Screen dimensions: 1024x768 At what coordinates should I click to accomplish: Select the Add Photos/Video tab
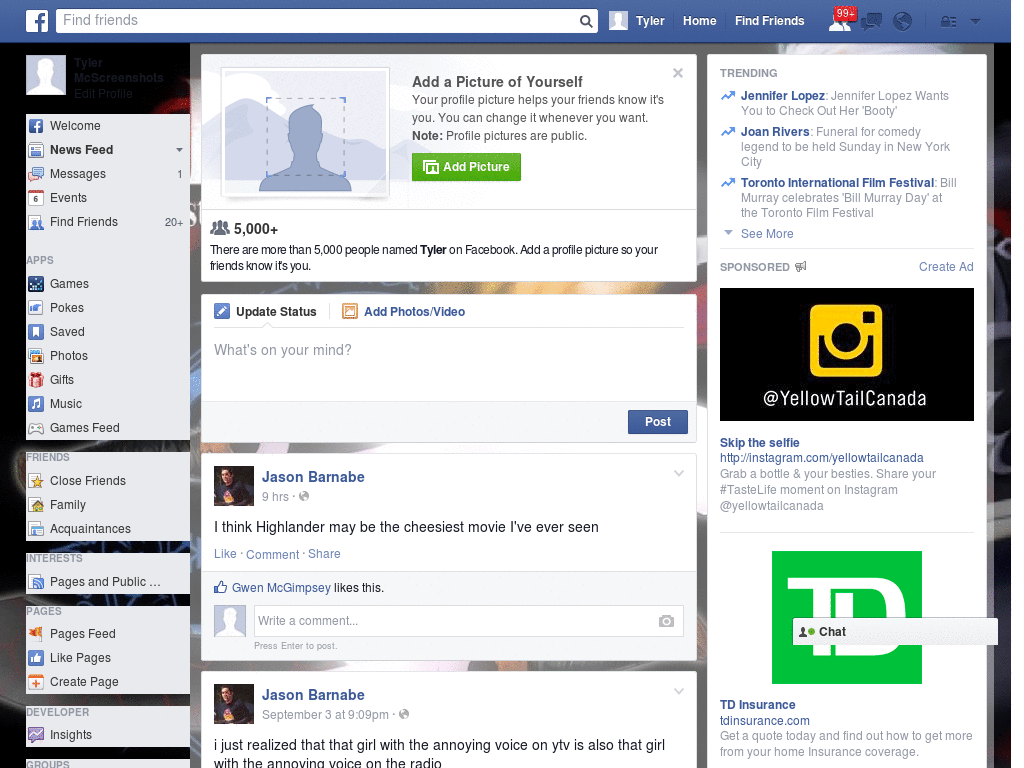tap(404, 312)
